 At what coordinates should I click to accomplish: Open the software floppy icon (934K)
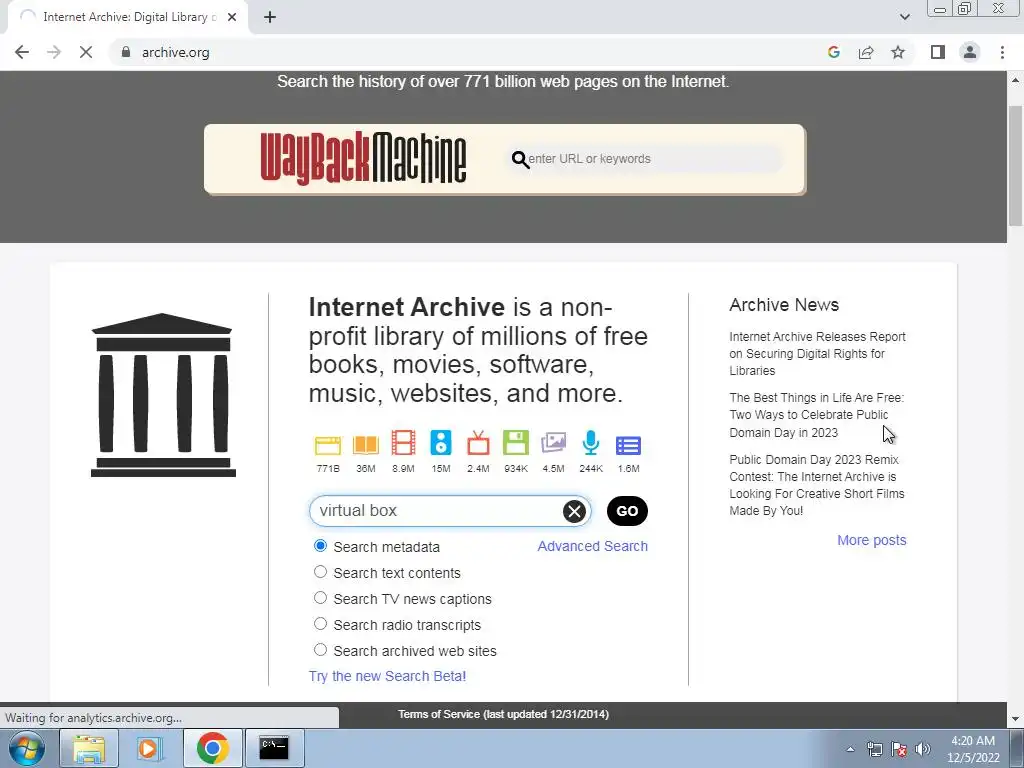[x=516, y=443]
